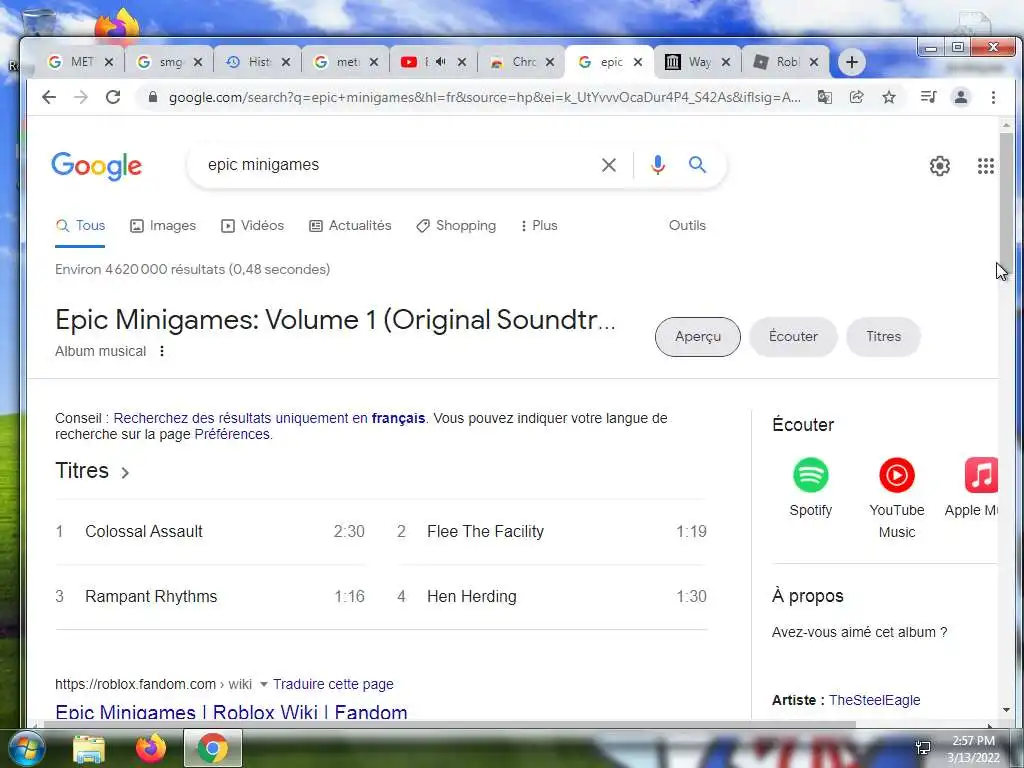Open the Plus more filters menu

[539, 225]
